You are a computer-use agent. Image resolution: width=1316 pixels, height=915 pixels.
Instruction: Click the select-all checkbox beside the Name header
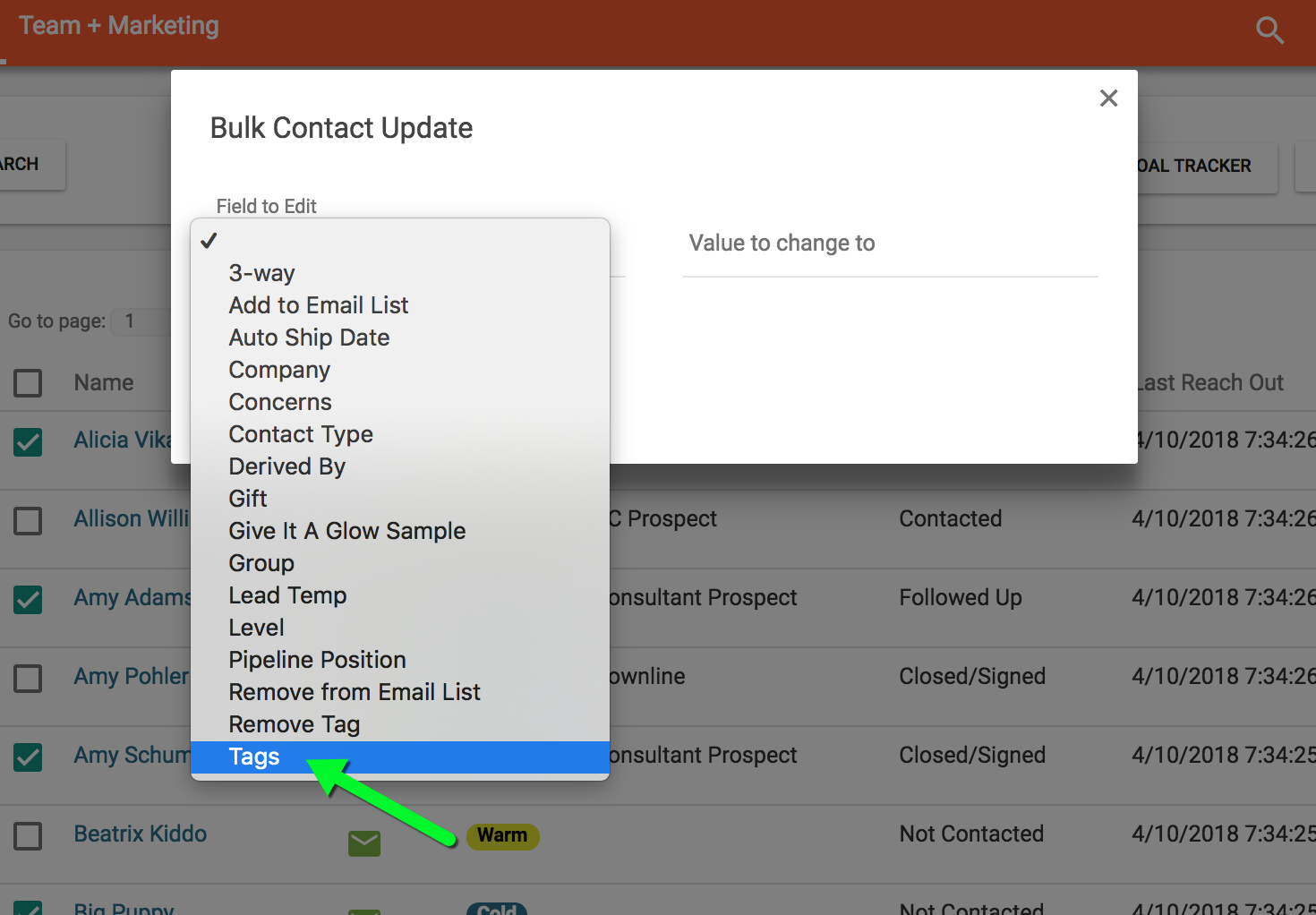(x=28, y=382)
